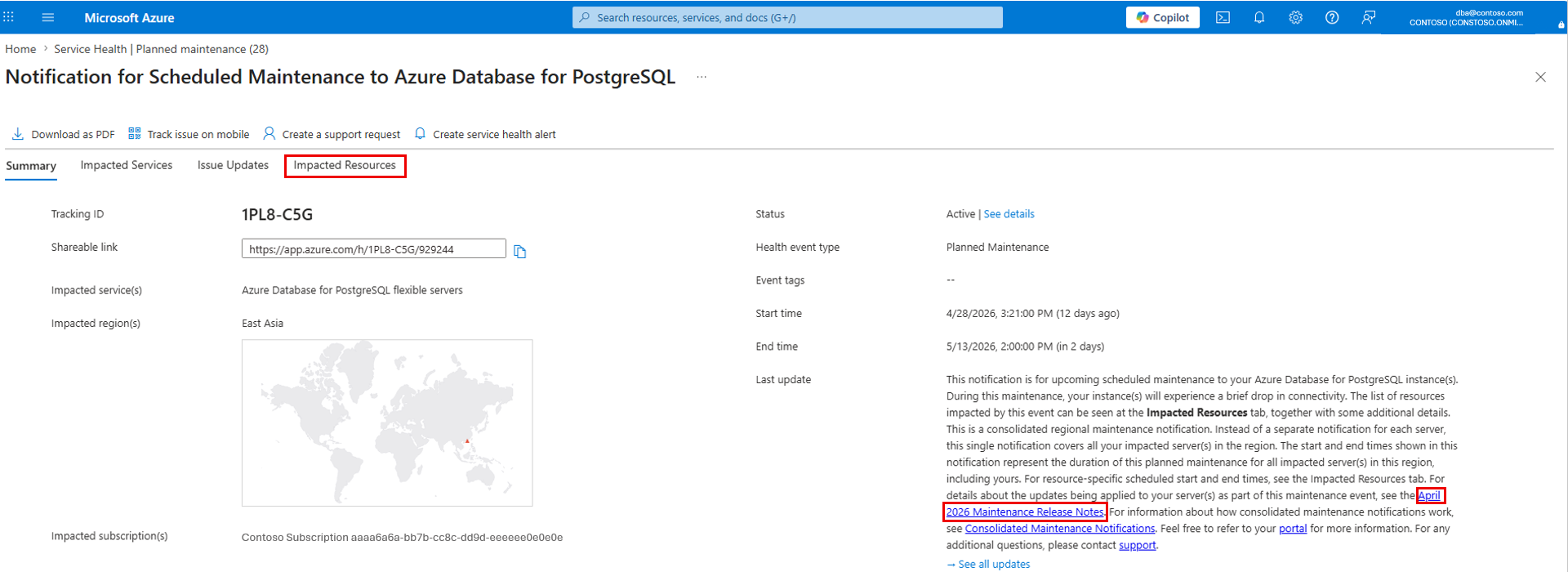Click the Download as PDF icon
Screen dimensions: 1568x572
18,134
